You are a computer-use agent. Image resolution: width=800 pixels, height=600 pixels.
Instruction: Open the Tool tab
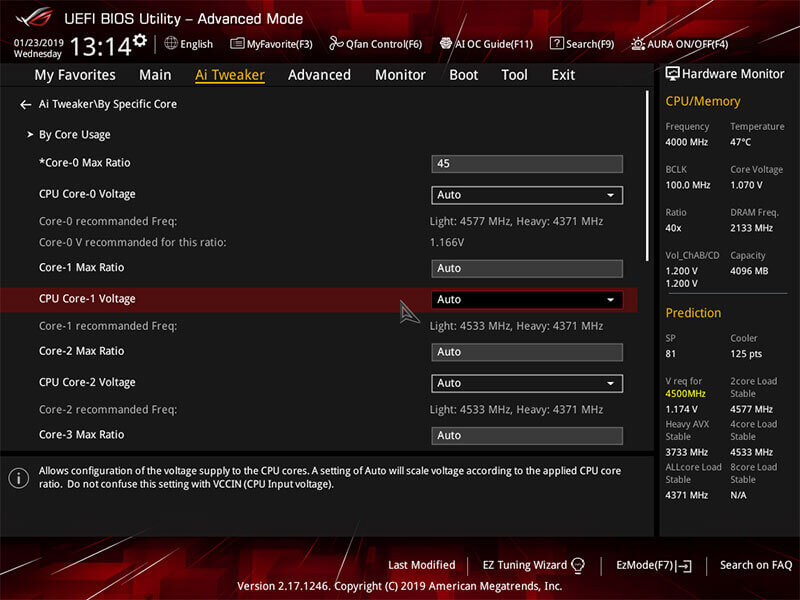click(514, 75)
